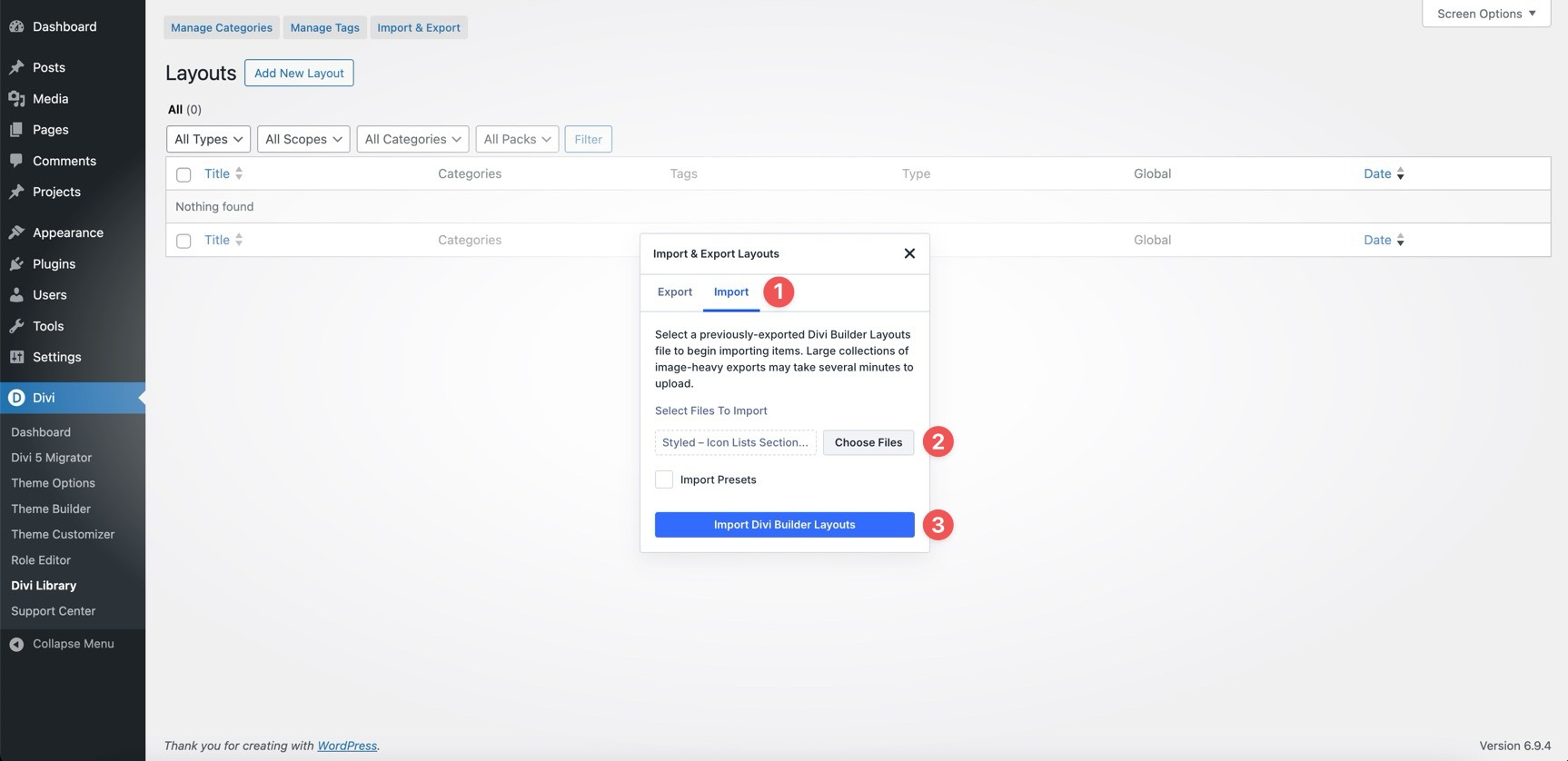Click the Date column header link
The height and width of the screenshot is (761, 1568).
(1377, 173)
